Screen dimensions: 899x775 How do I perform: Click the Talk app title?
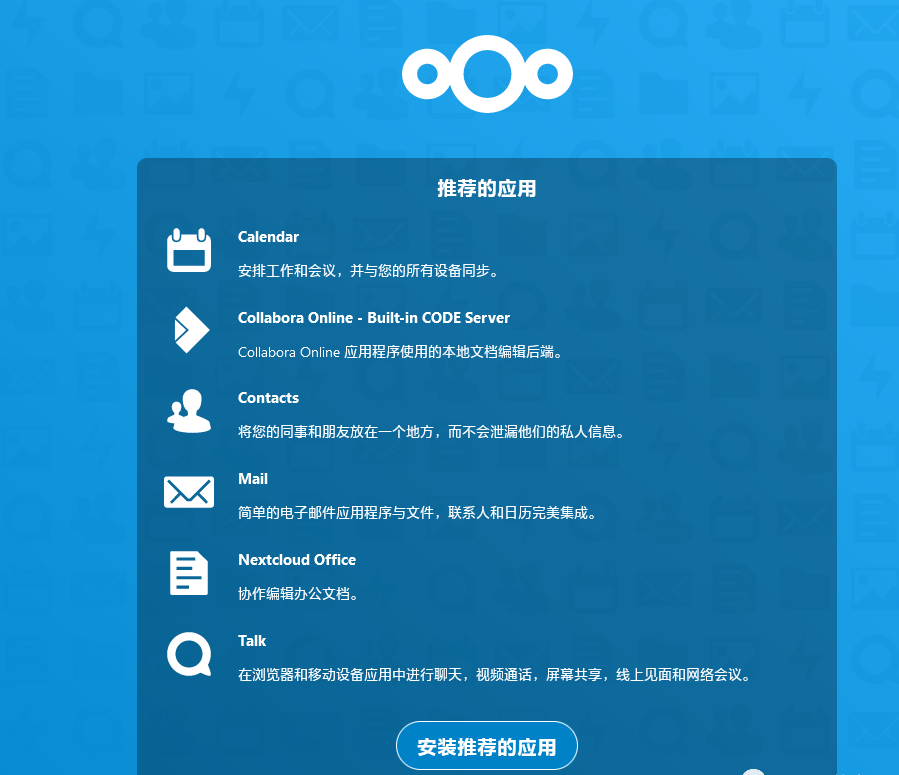[x=252, y=641]
